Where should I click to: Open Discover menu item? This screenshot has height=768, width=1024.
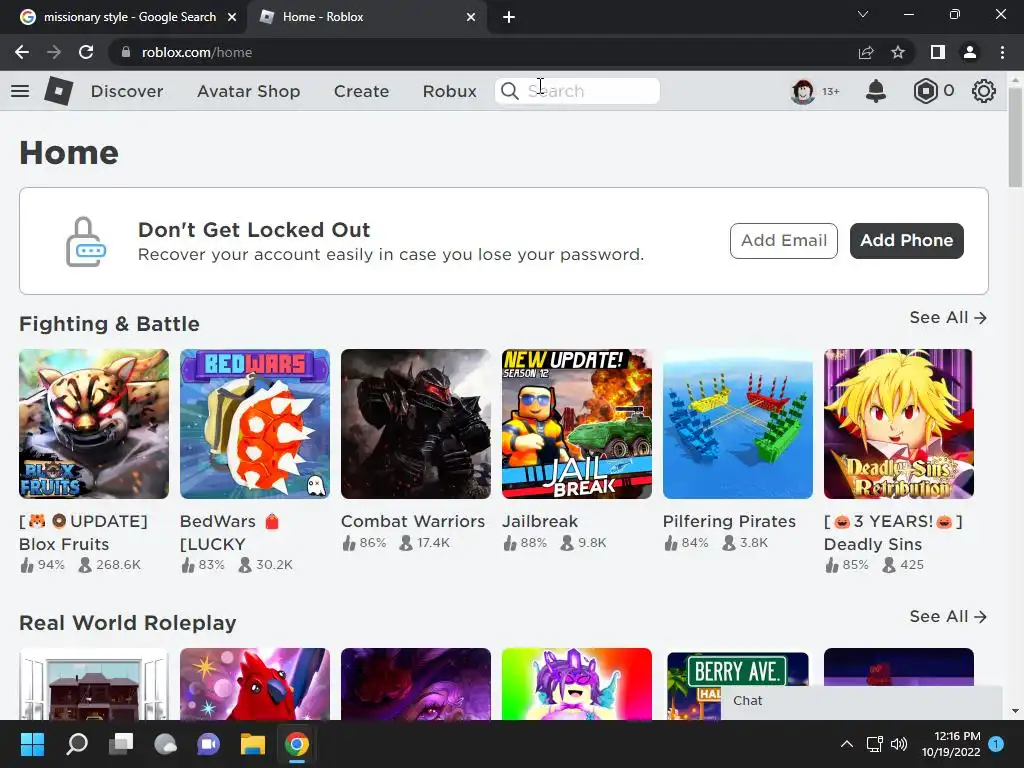tap(127, 91)
